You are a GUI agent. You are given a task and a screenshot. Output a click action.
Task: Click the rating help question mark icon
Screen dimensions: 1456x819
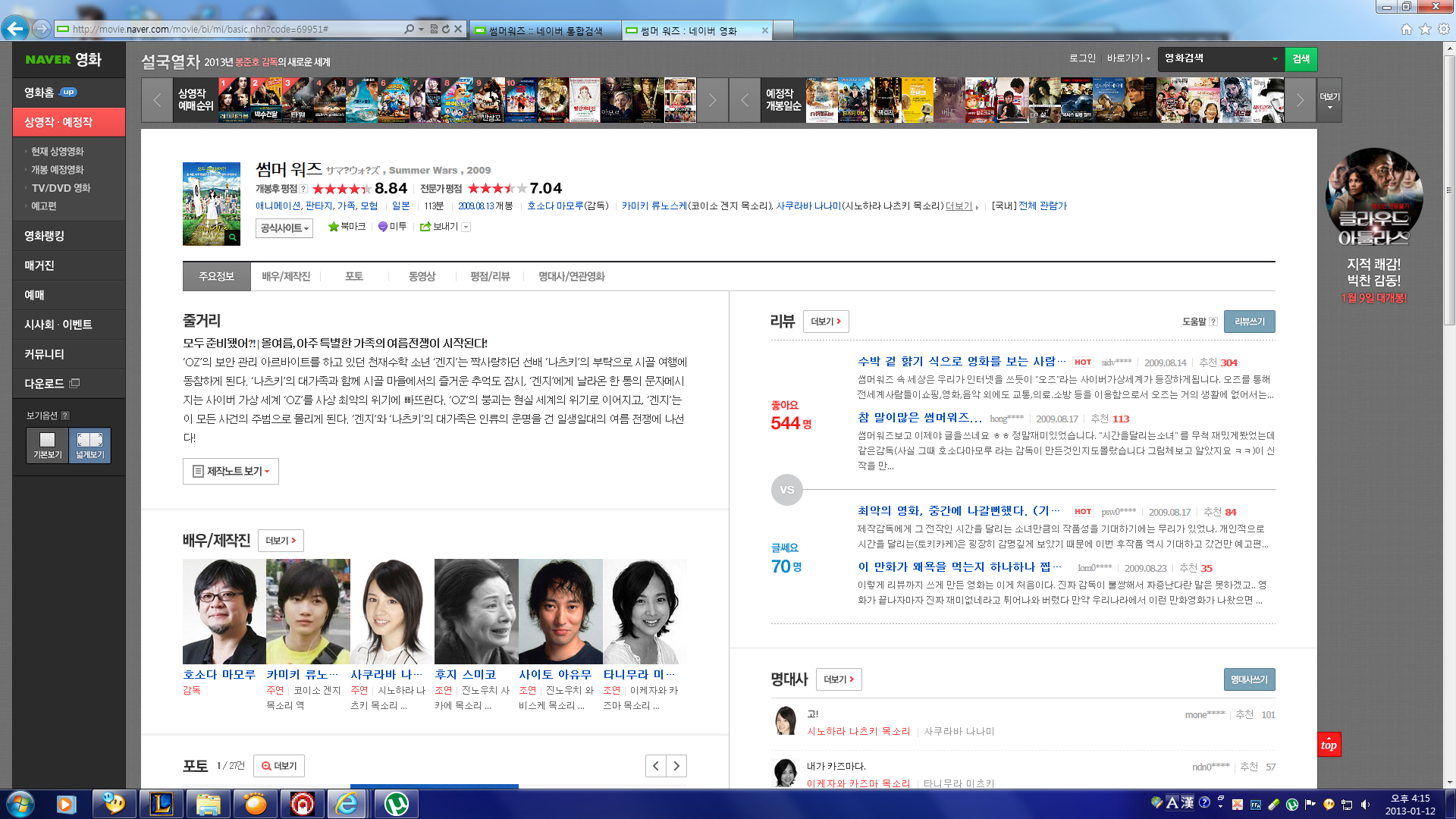[303, 189]
